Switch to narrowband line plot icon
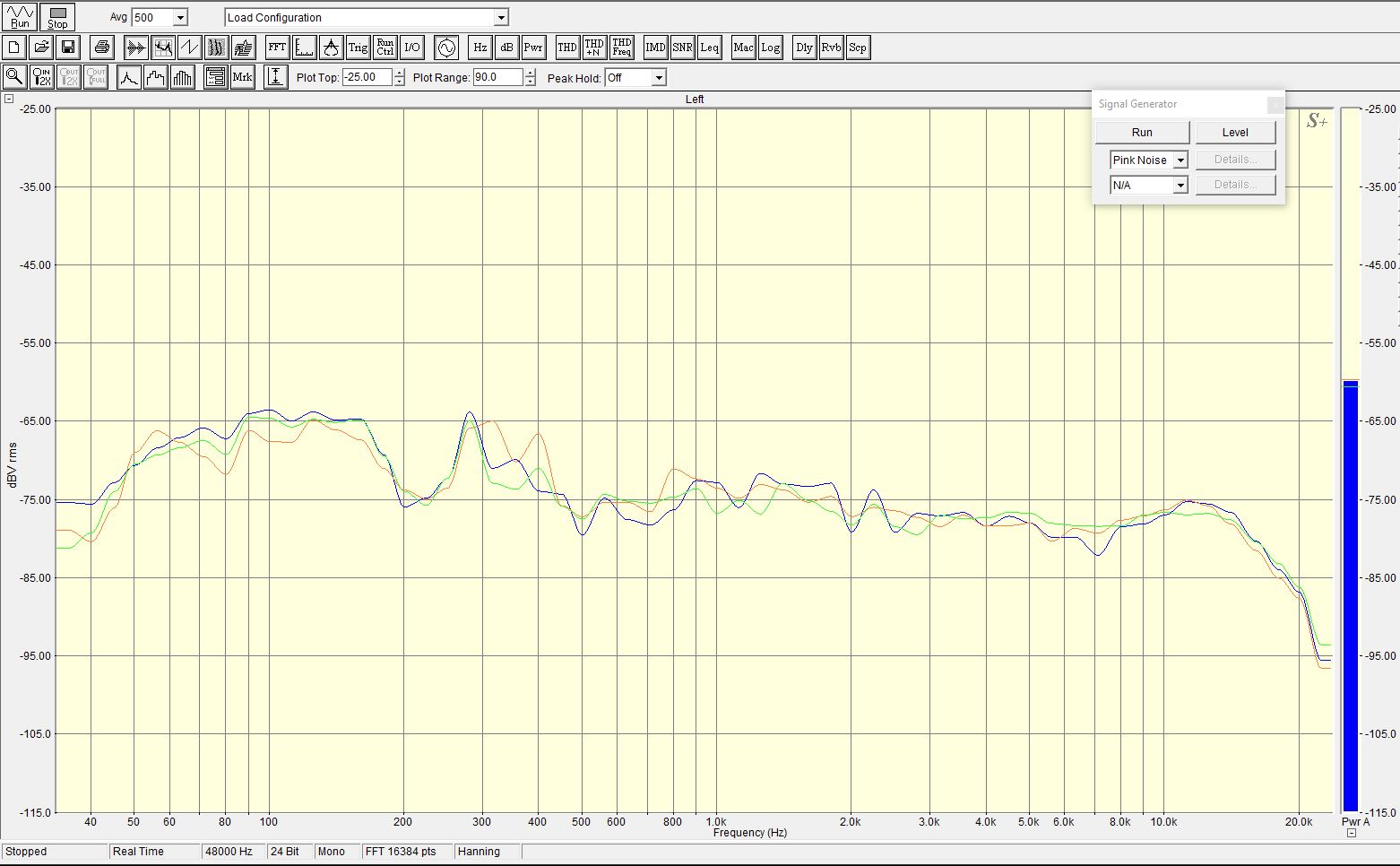The height and width of the screenshot is (866, 1400). [x=129, y=77]
